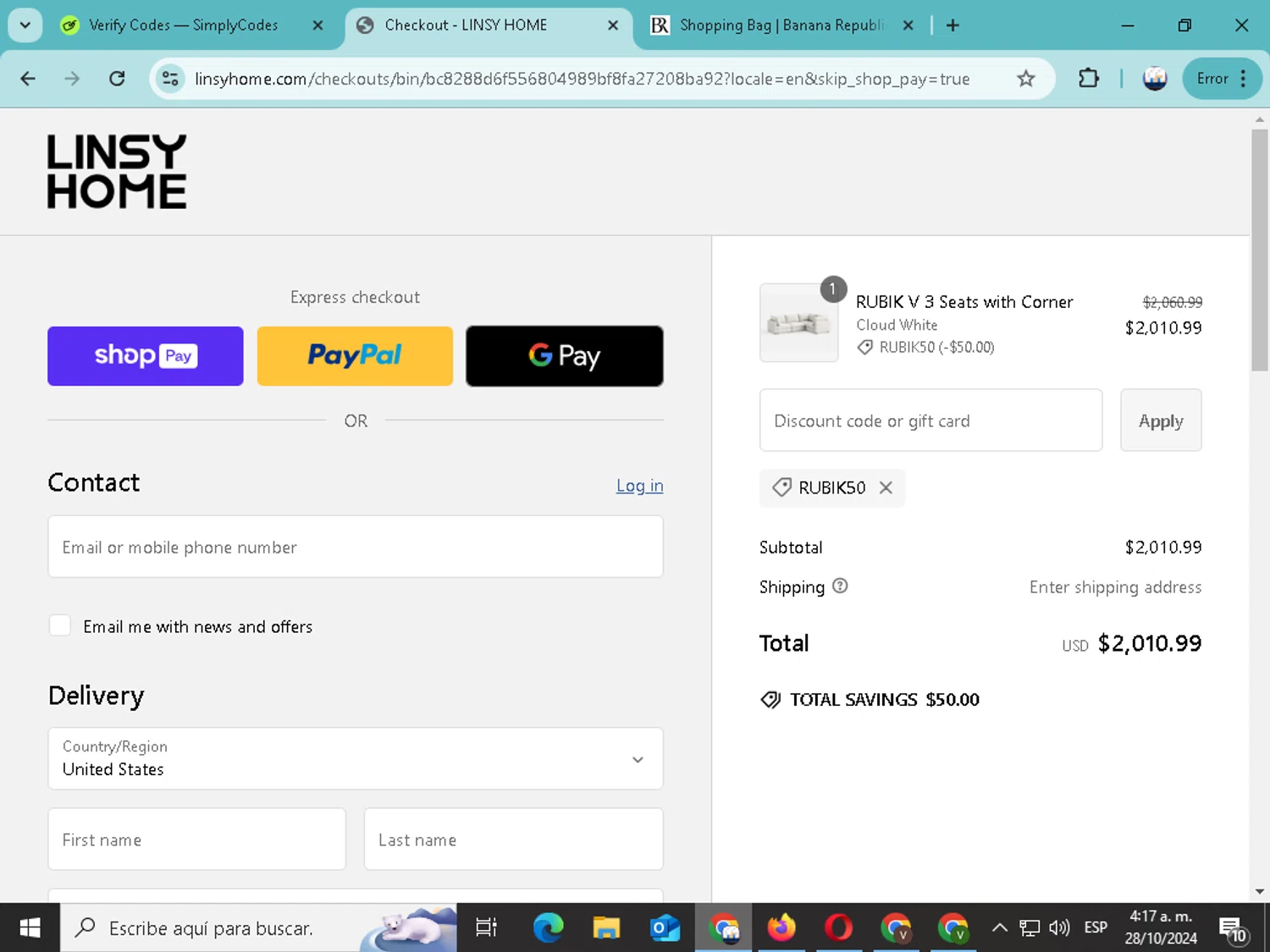Open File Explorer from taskbar
The width and height of the screenshot is (1270, 952).
pyautogui.click(x=606, y=928)
